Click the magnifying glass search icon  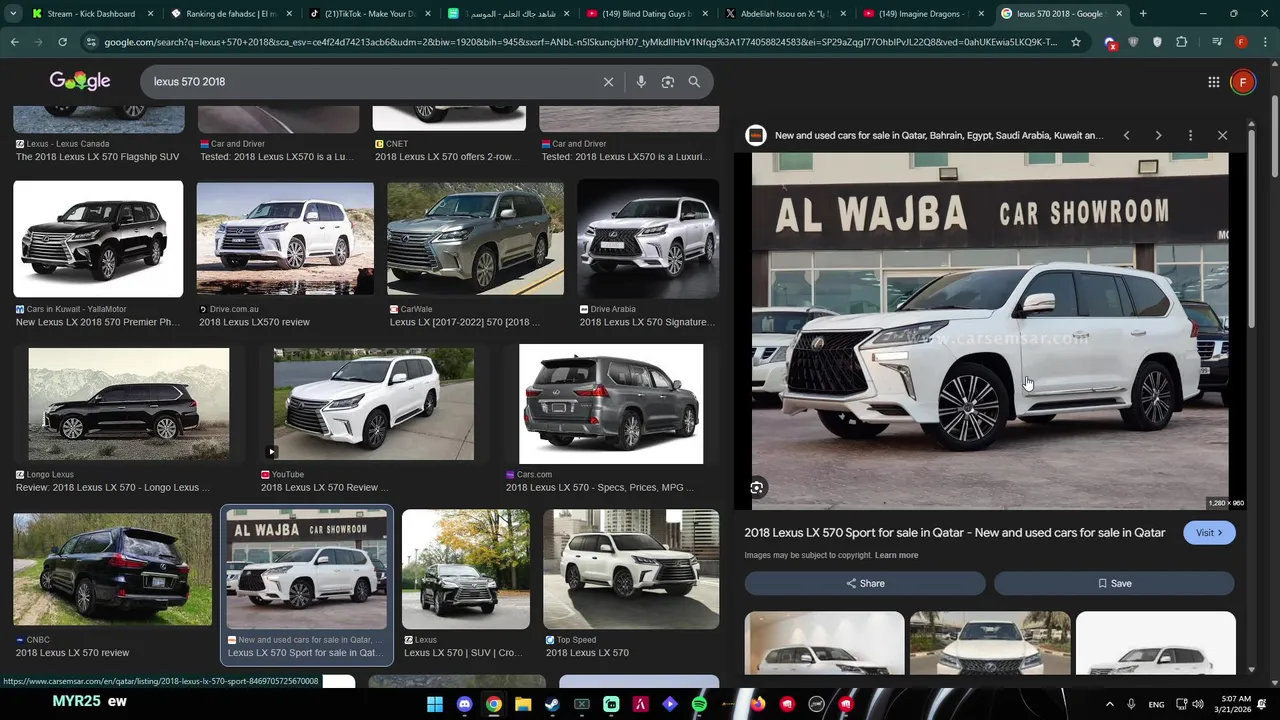[x=694, y=82]
